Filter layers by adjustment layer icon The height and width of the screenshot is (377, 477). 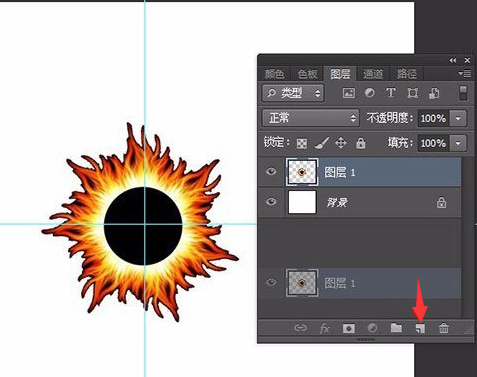pos(369,93)
